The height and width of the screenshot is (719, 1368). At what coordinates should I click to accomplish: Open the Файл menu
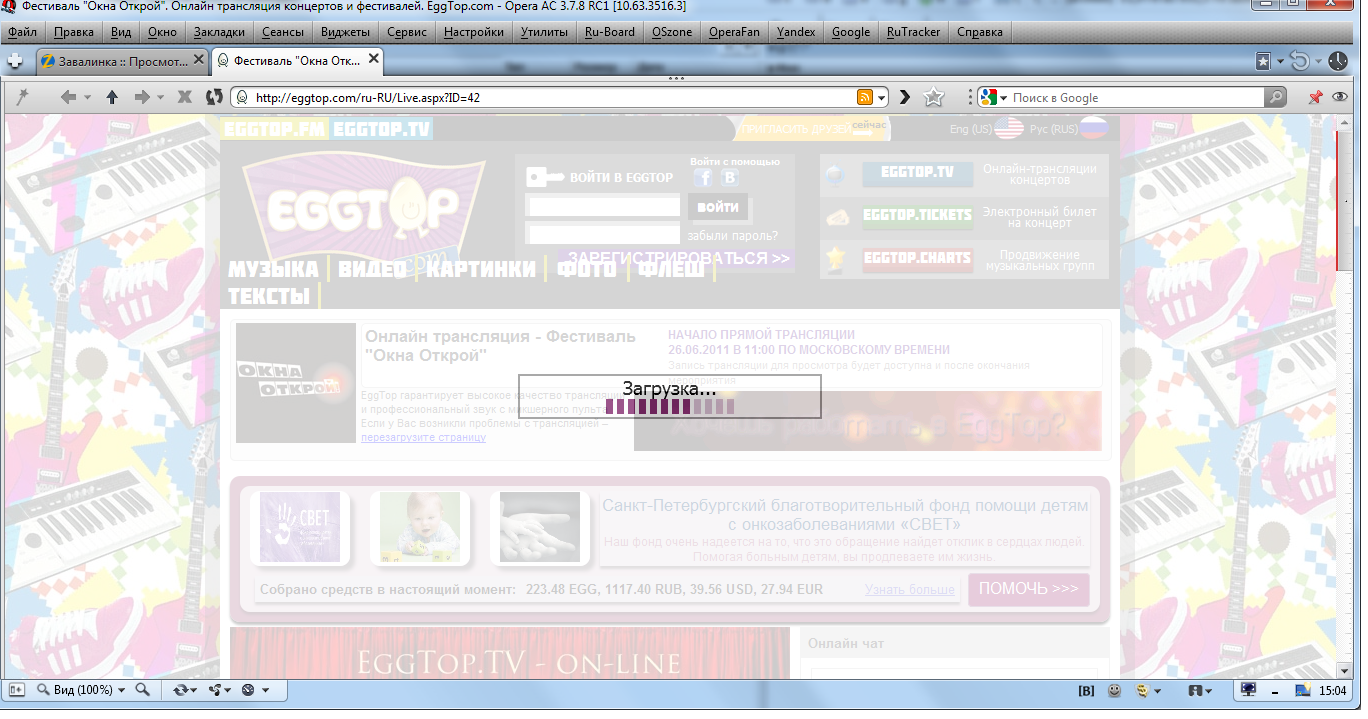coord(22,31)
